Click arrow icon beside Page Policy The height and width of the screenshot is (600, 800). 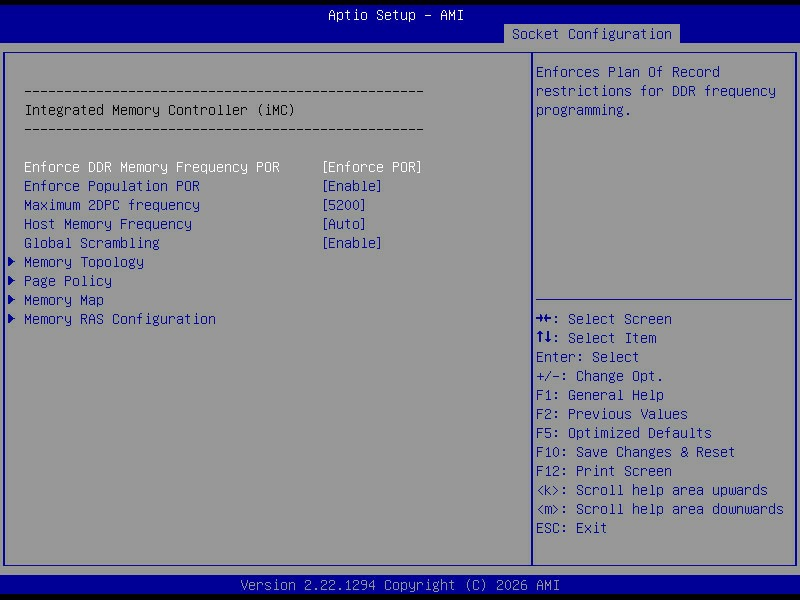click(12, 281)
